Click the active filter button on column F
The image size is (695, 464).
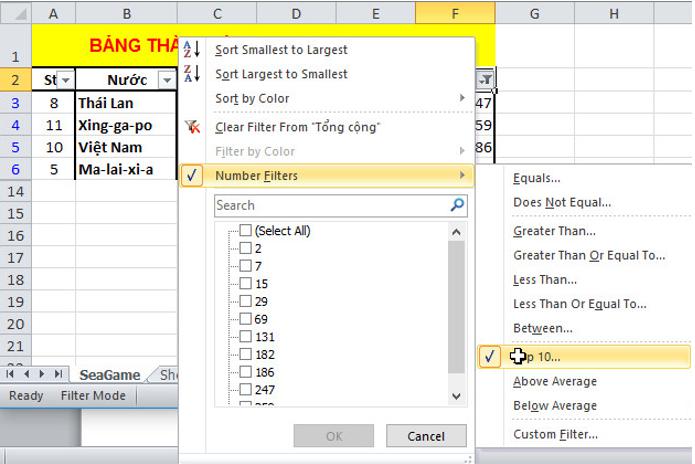click(486, 80)
